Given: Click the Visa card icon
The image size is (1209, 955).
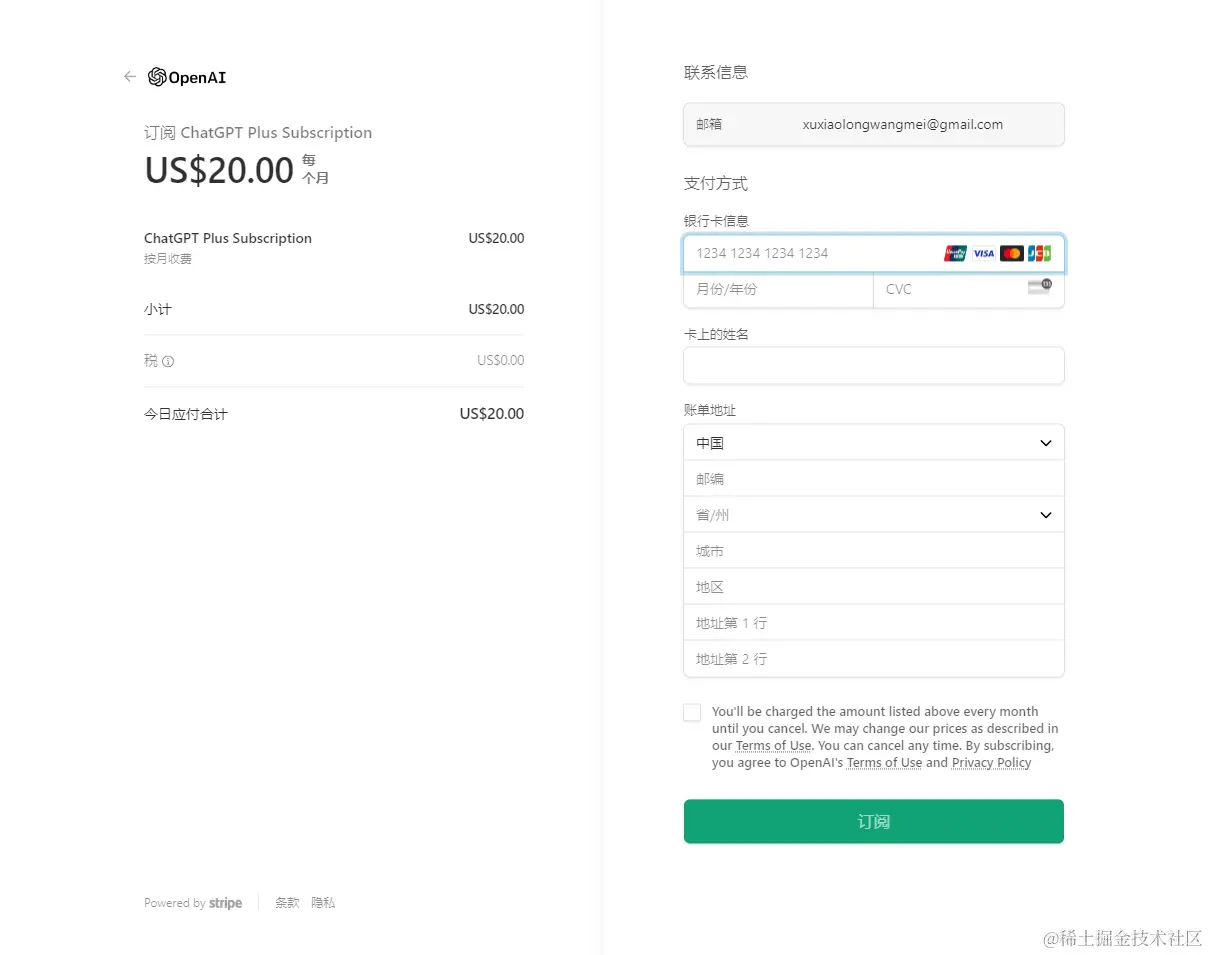Looking at the screenshot, I should tap(983, 253).
